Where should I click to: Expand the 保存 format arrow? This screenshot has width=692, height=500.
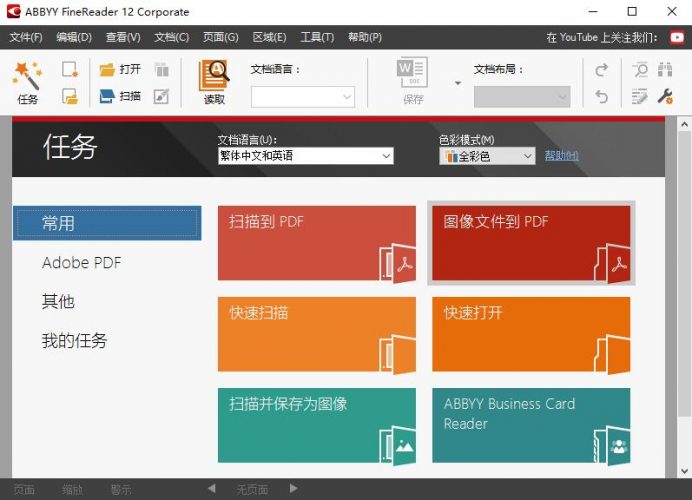point(458,83)
